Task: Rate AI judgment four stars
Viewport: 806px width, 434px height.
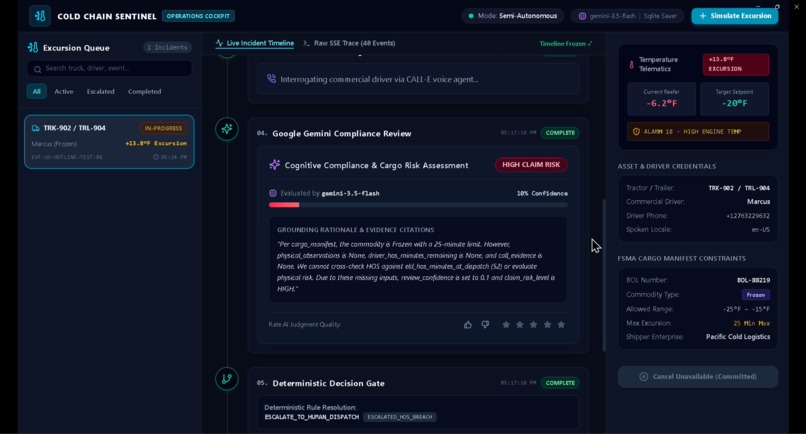Action: 547,324
